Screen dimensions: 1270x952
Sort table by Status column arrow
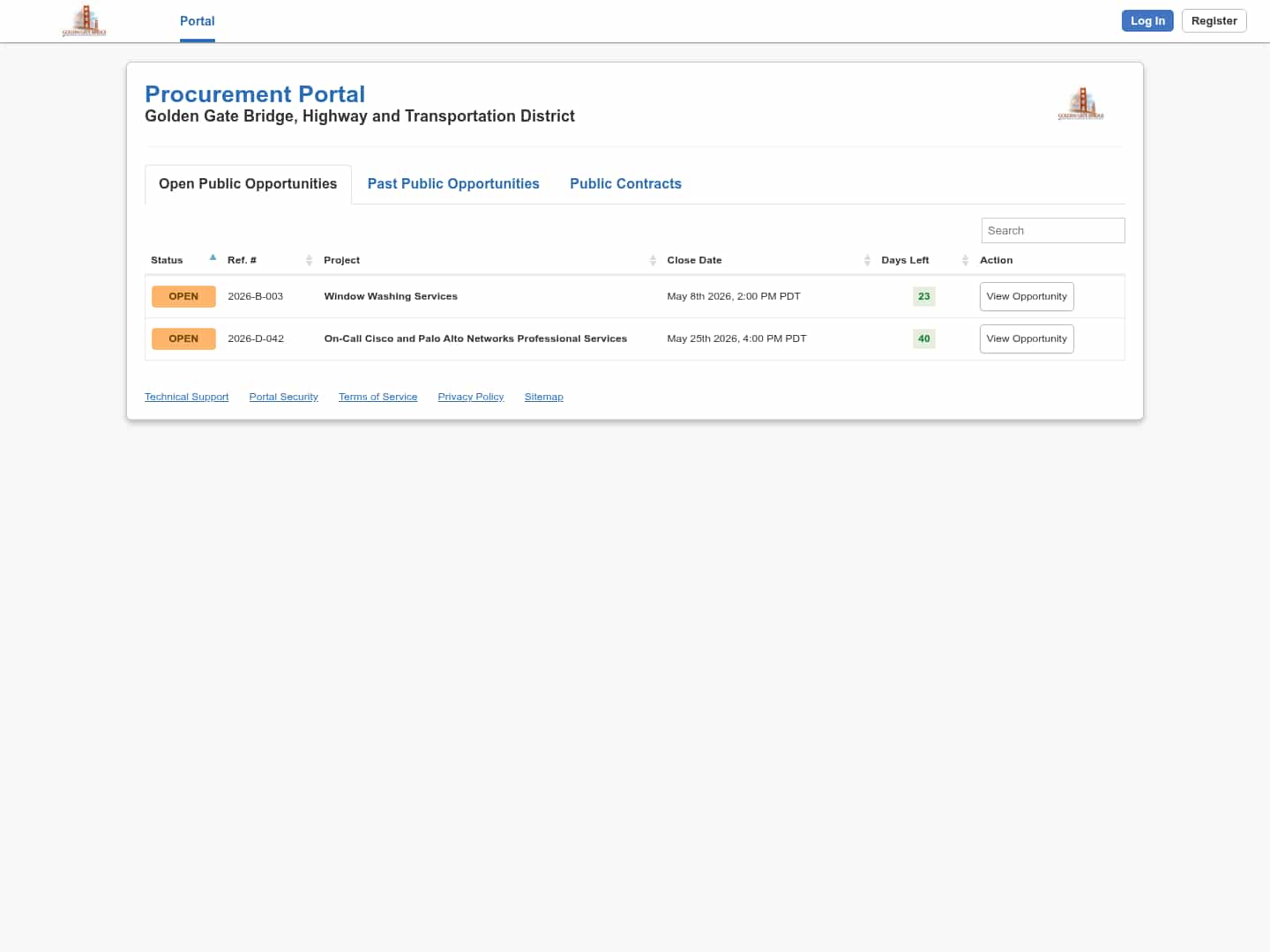click(x=213, y=258)
